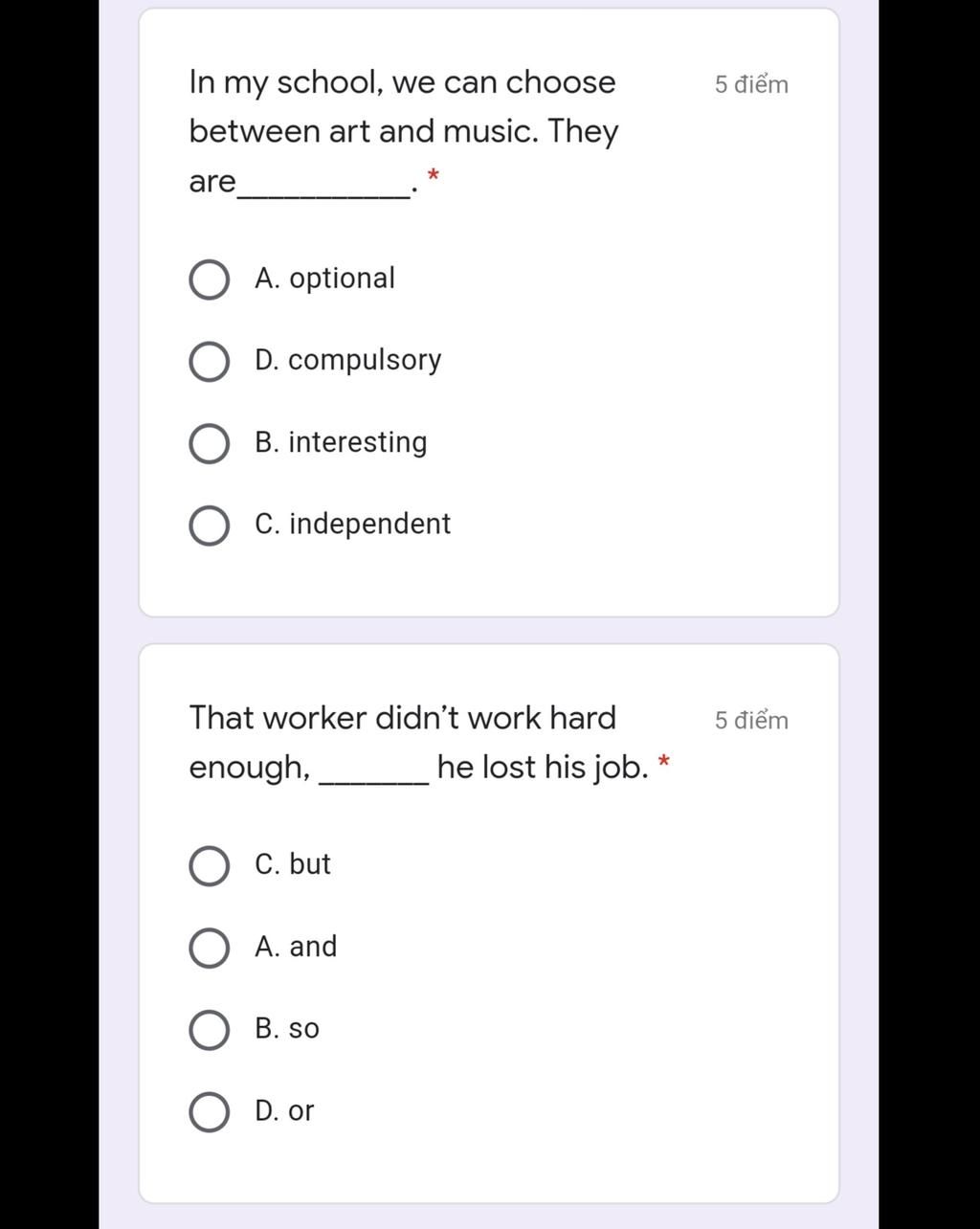This screenshot has width=980, height=1229.
Task: Select the radio button for C. but
Action: click(x=209, y=866)
